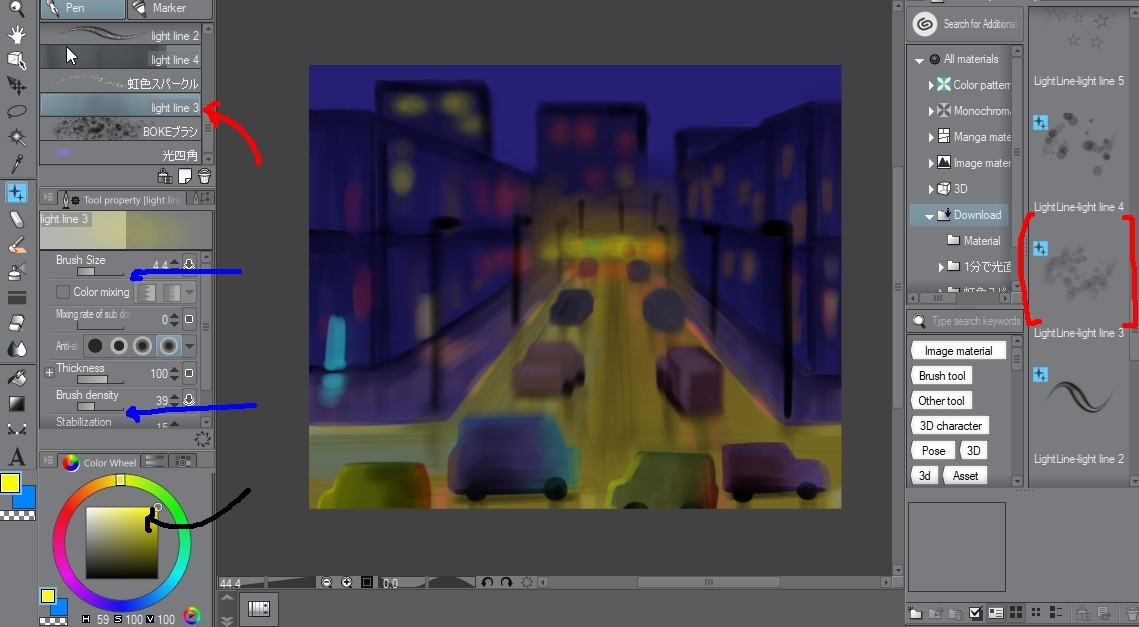The width and height of the screenshot is (1139, 627).
Task: Rotate canvas left icon
Action: [x=487, y=582]
